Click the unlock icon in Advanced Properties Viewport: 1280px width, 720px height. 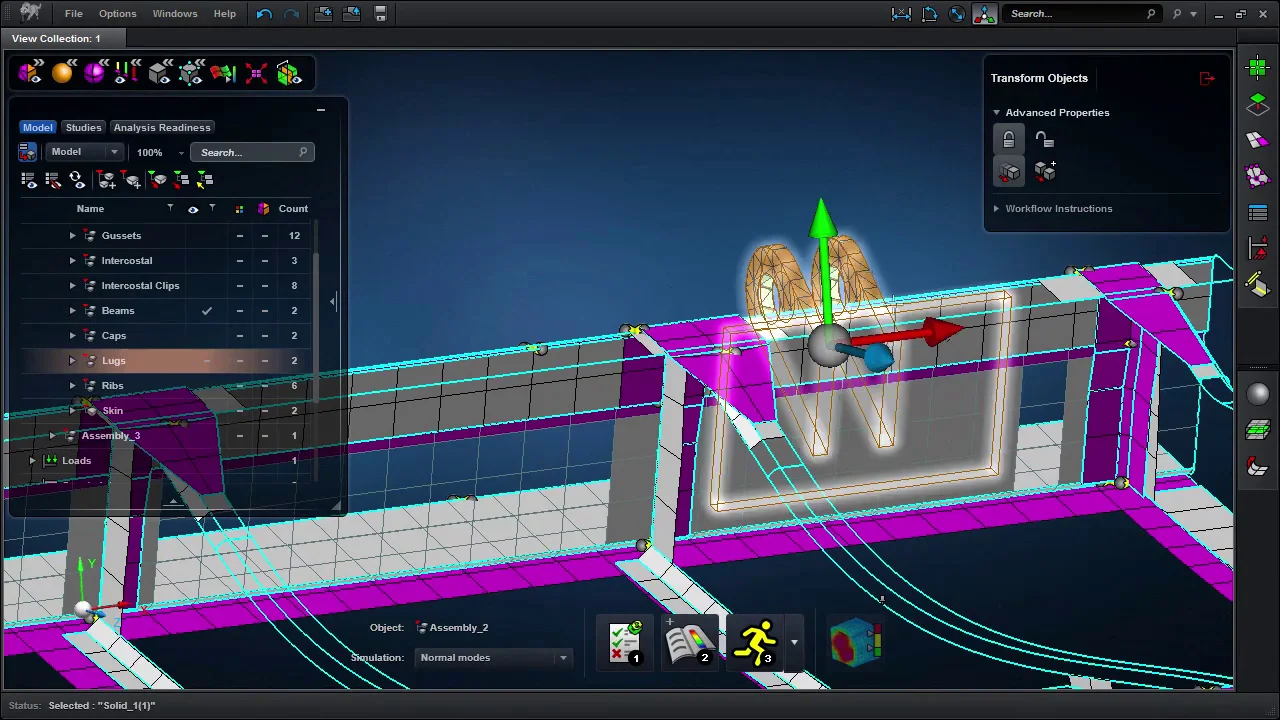click(1044, 140)
